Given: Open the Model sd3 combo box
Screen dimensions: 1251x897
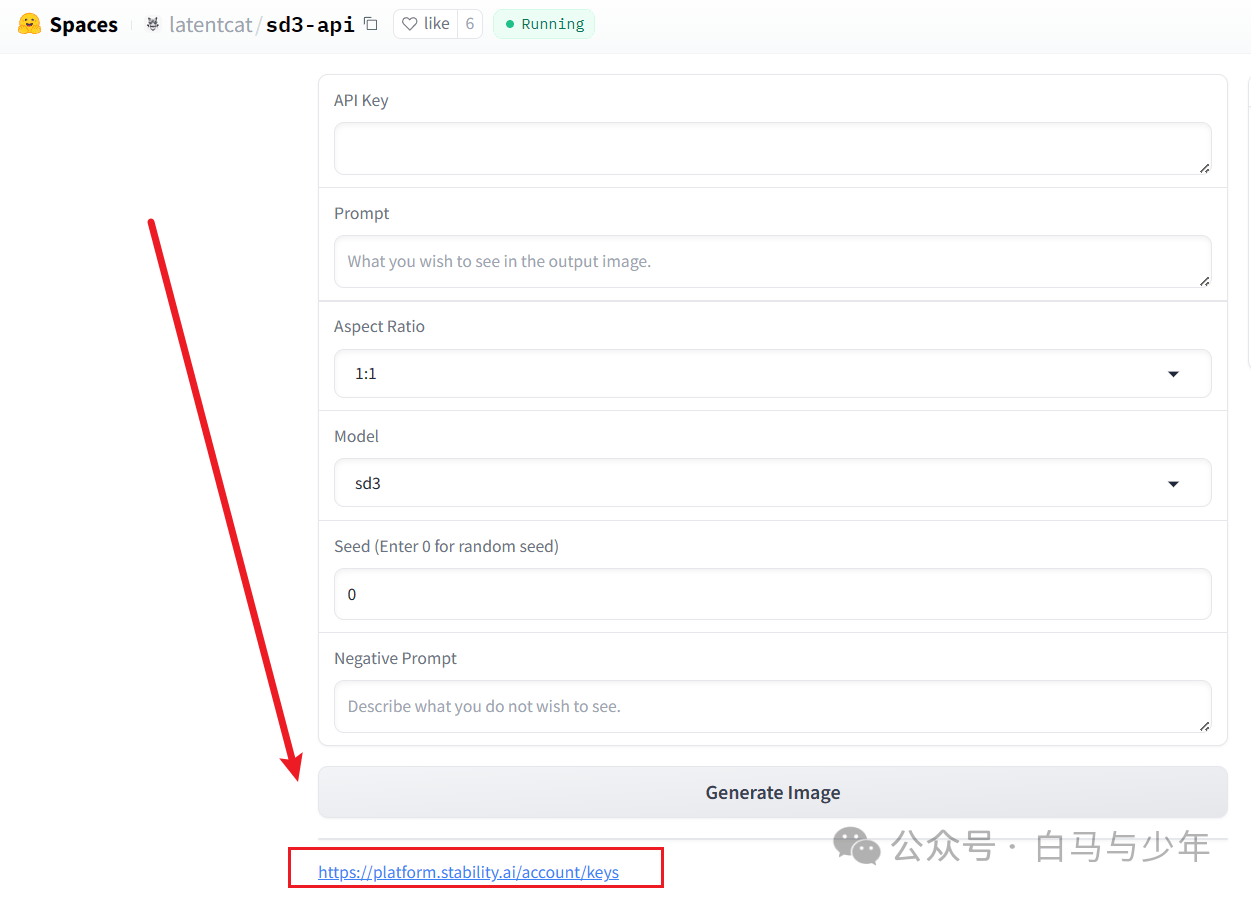Looking at the screenshot, I should click(x=772, y=483).
